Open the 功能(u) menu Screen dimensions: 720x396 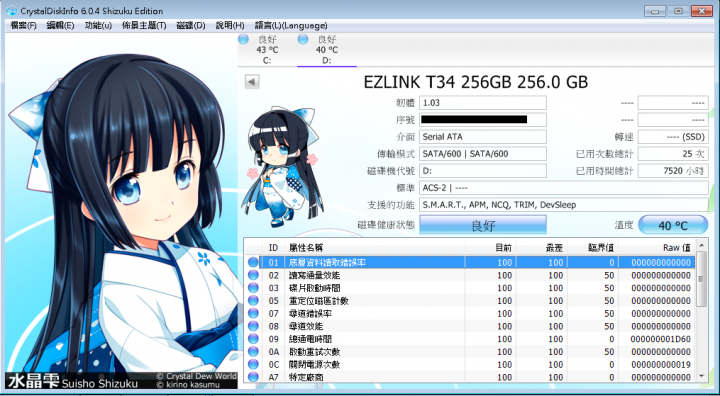pyautogui.click(x=98, y=26)
